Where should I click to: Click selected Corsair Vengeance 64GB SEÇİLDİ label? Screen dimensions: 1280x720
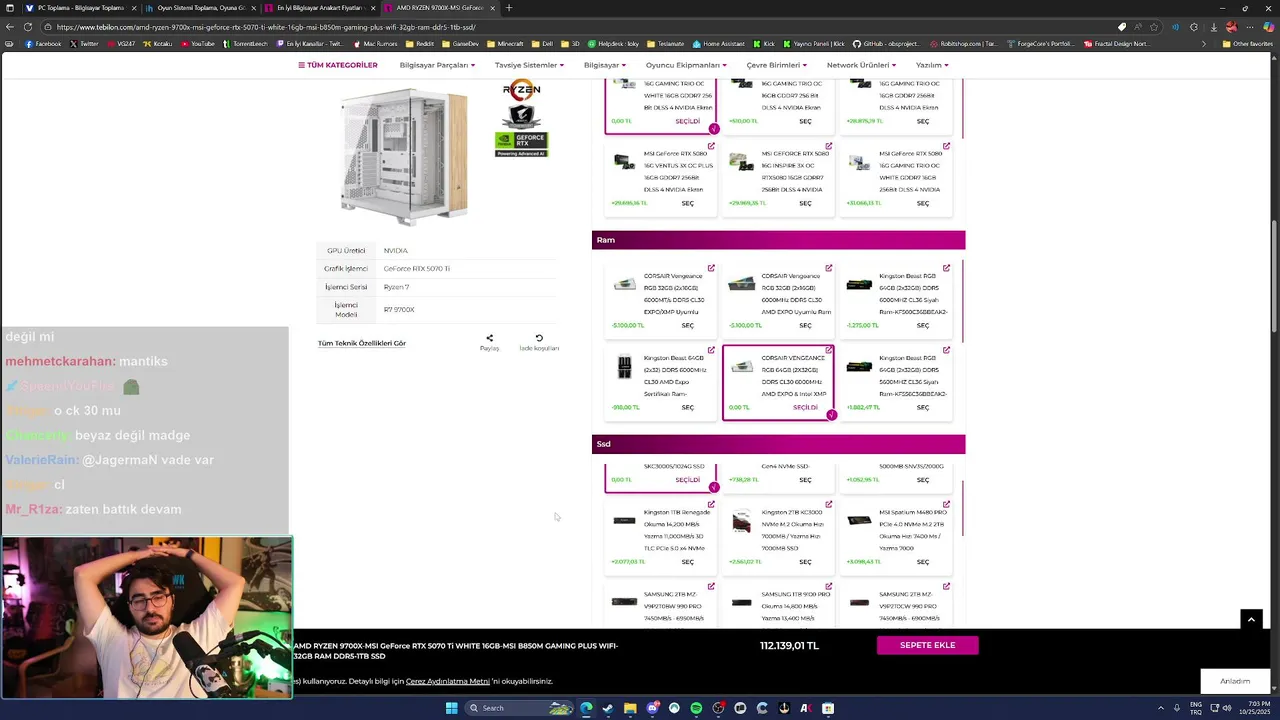click(x=805, y=407)
